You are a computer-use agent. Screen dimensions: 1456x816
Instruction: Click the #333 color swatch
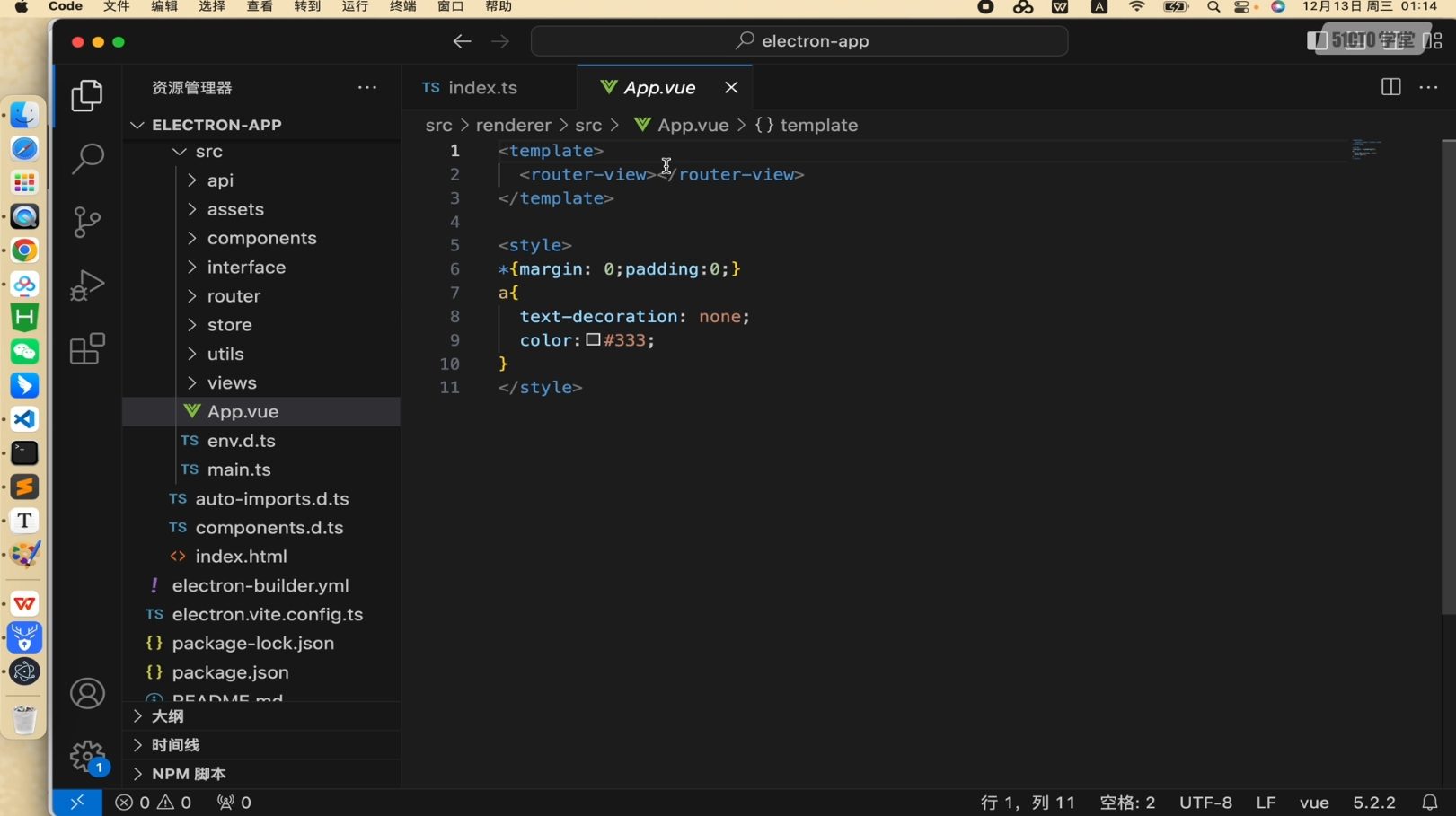click(594, 340)
